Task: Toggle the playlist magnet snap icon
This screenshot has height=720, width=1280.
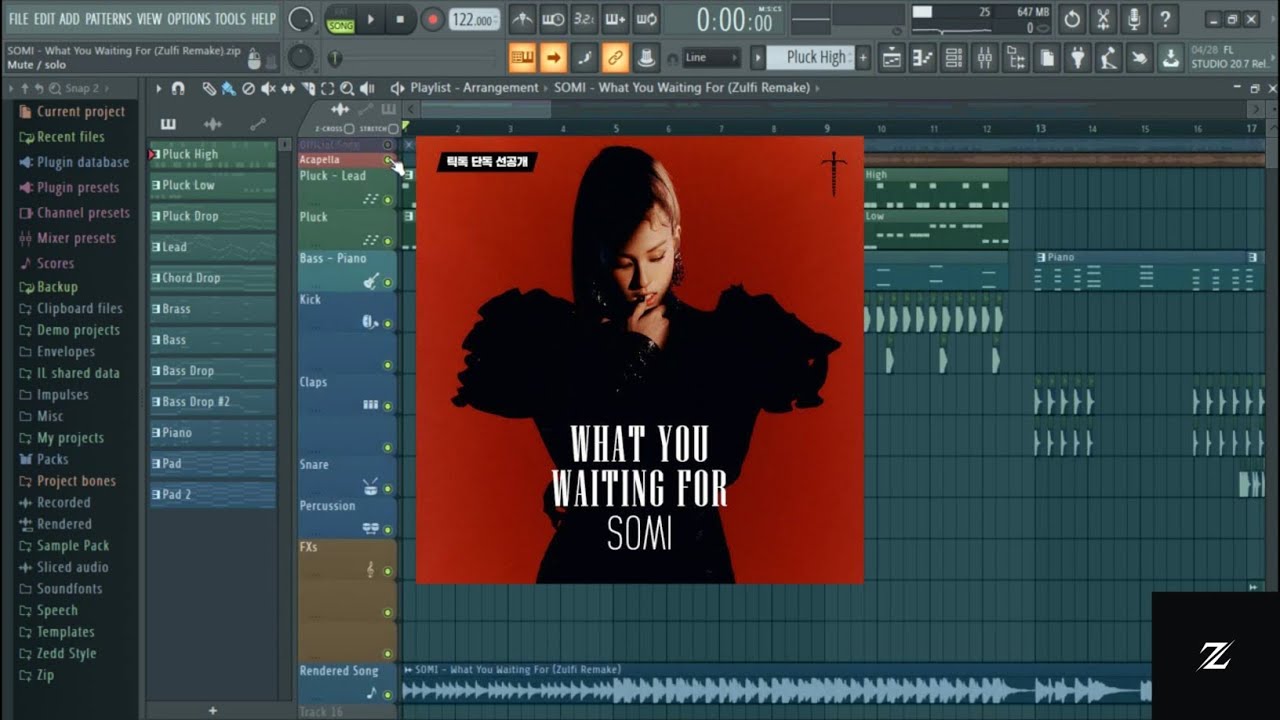Action: [178, 88]
